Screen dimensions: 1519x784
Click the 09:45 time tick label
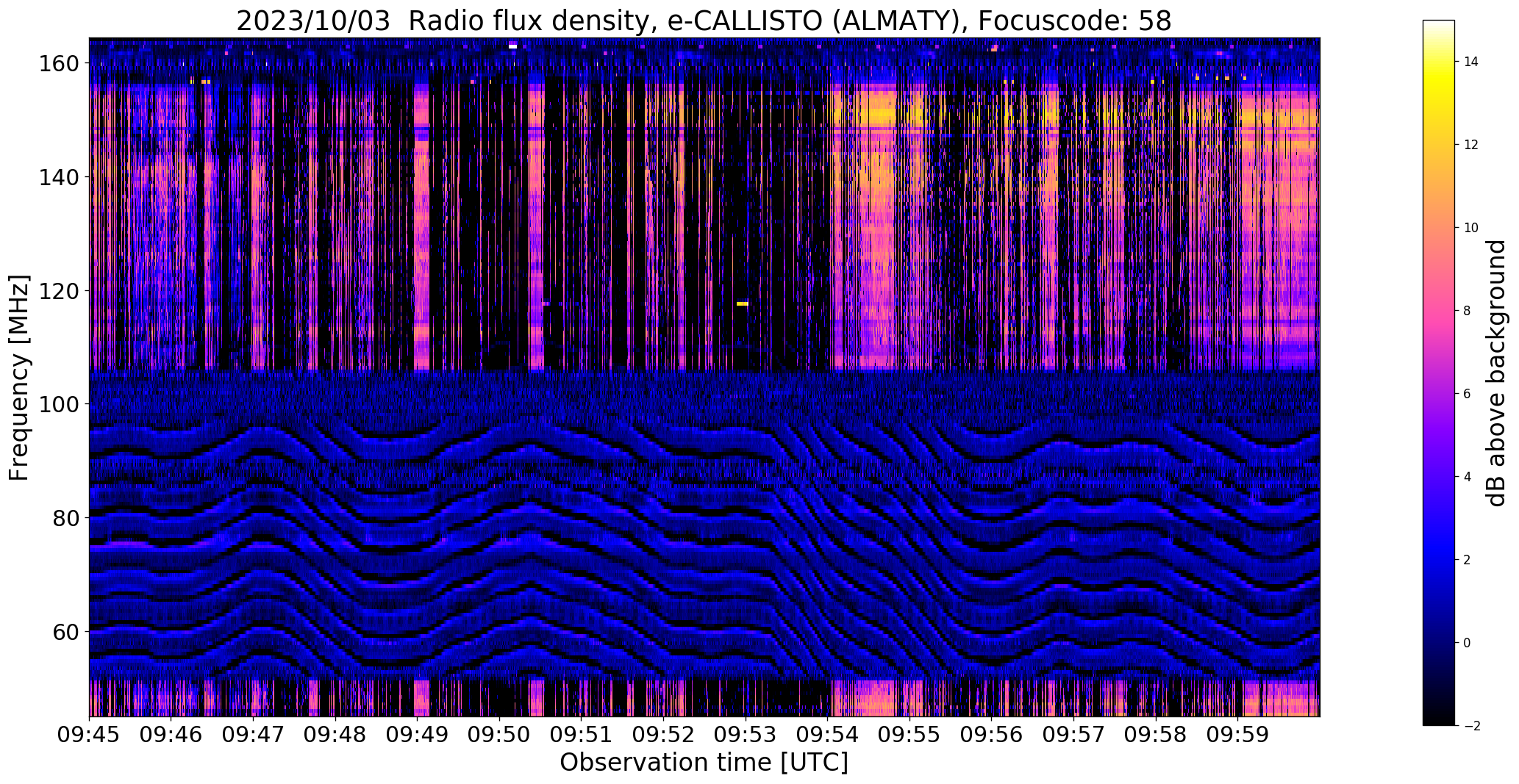point(90,735)
